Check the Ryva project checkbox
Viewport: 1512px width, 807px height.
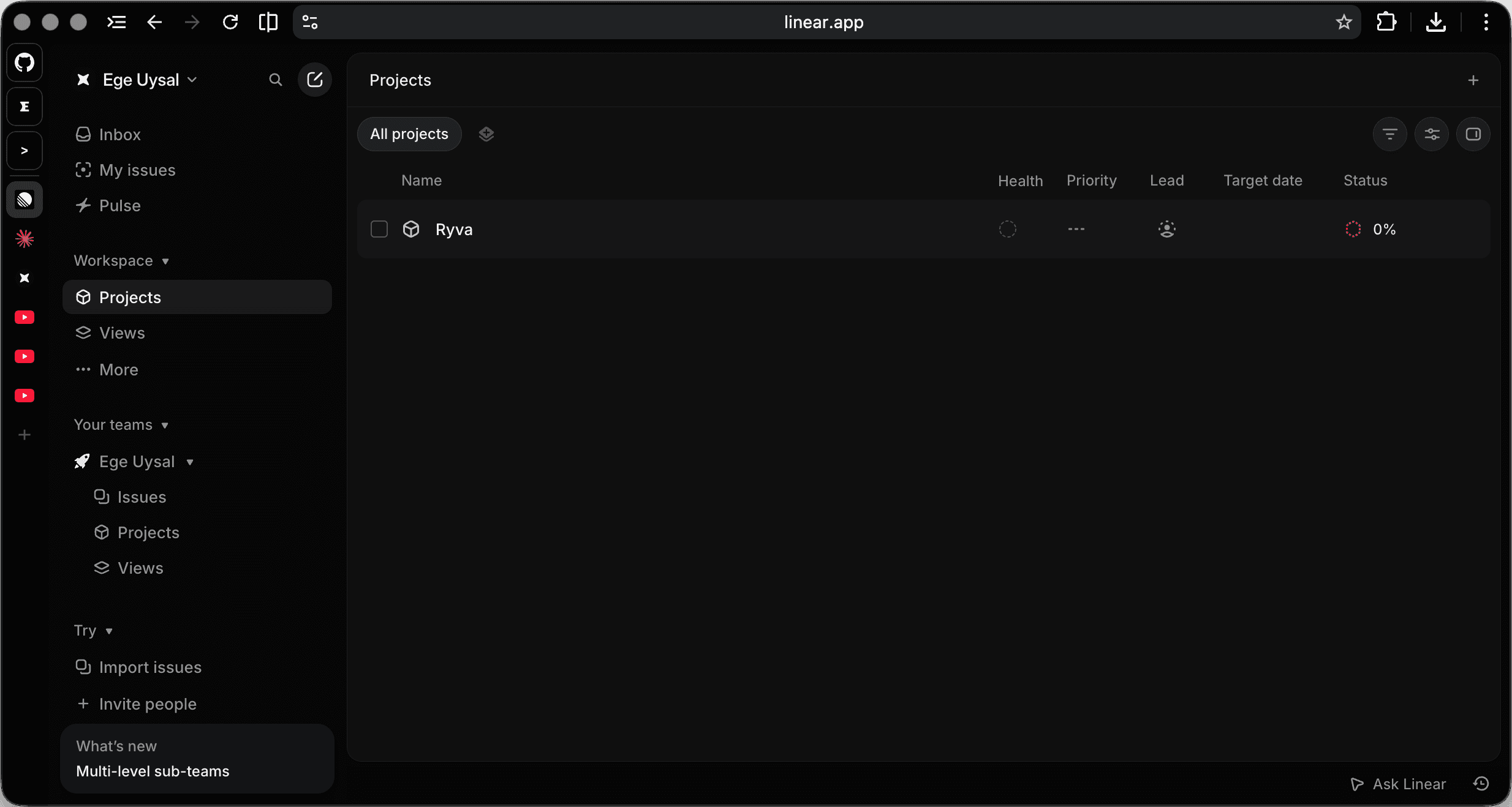coord(379,229)
